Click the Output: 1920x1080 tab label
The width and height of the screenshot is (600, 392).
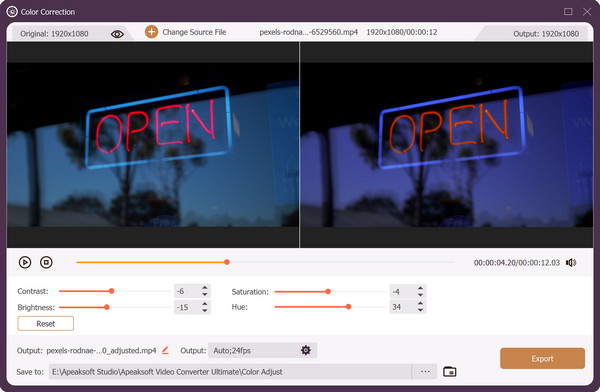pos(546,34)
